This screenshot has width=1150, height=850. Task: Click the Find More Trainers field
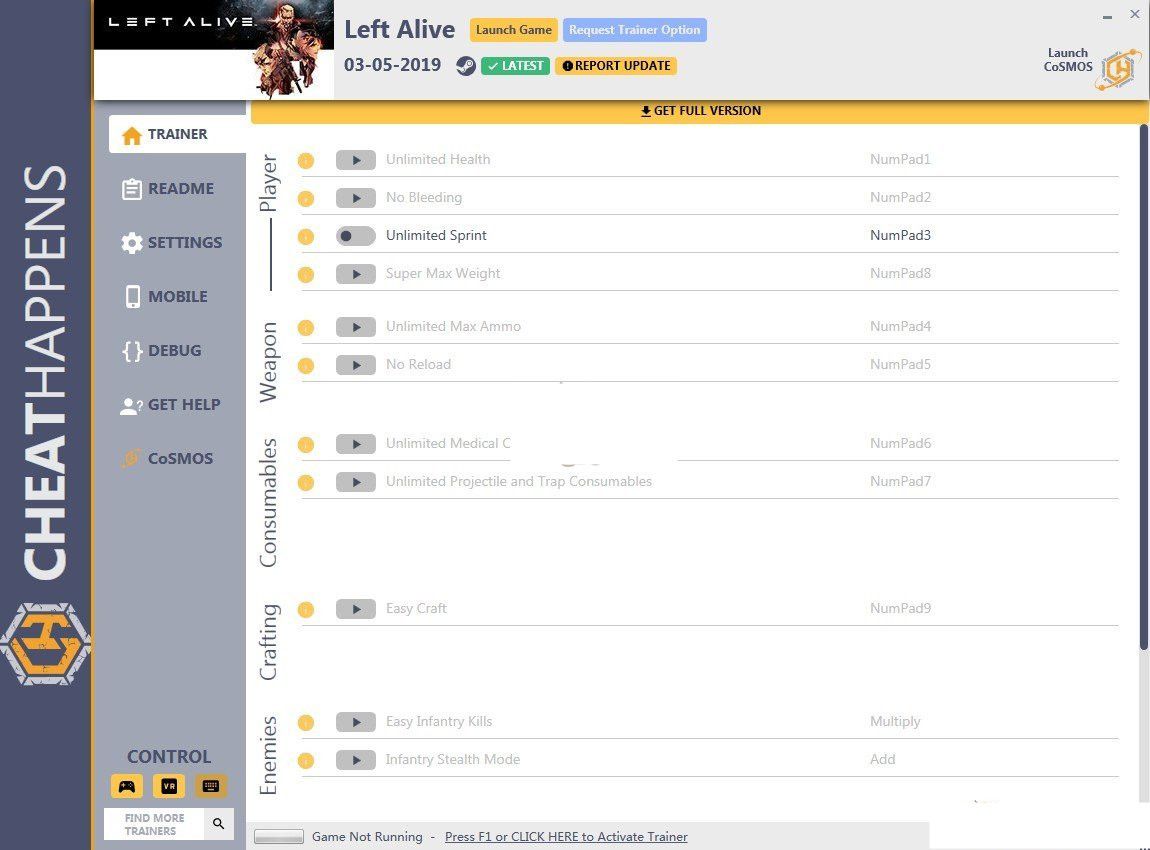154,824
